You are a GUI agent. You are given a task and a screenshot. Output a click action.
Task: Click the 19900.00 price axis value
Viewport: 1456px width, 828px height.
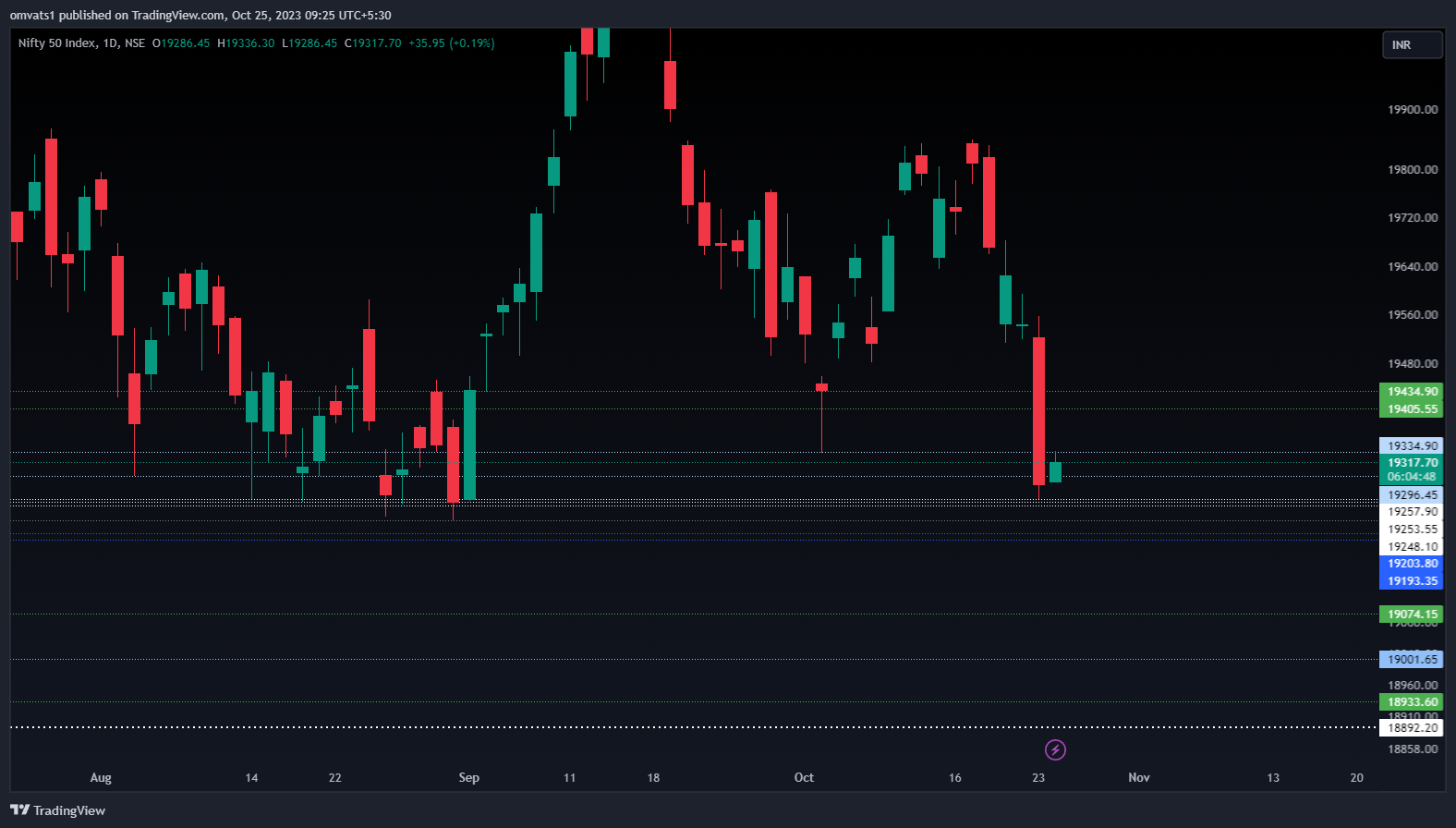(x=1413, y=110)
